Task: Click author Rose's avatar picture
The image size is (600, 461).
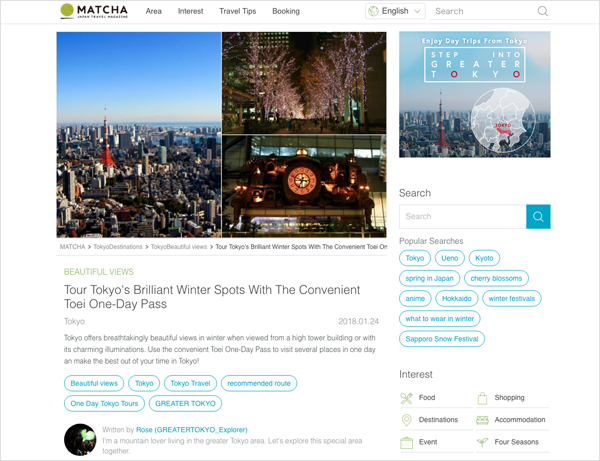Action: (x=80, y=440)
